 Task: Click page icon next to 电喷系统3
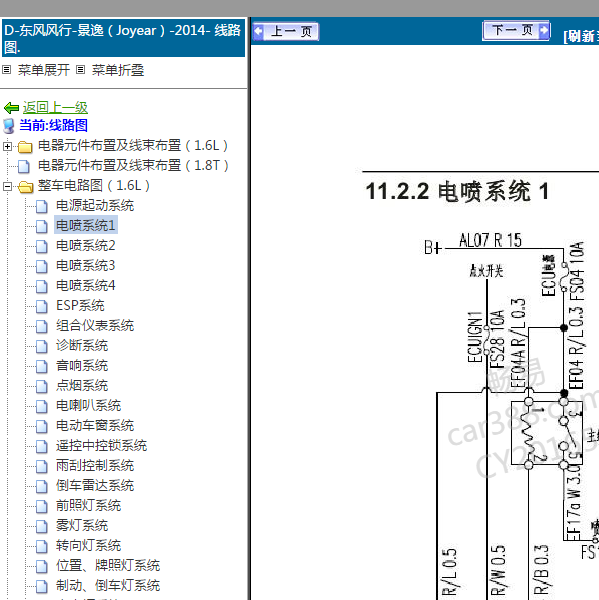(x=42, y=267)
